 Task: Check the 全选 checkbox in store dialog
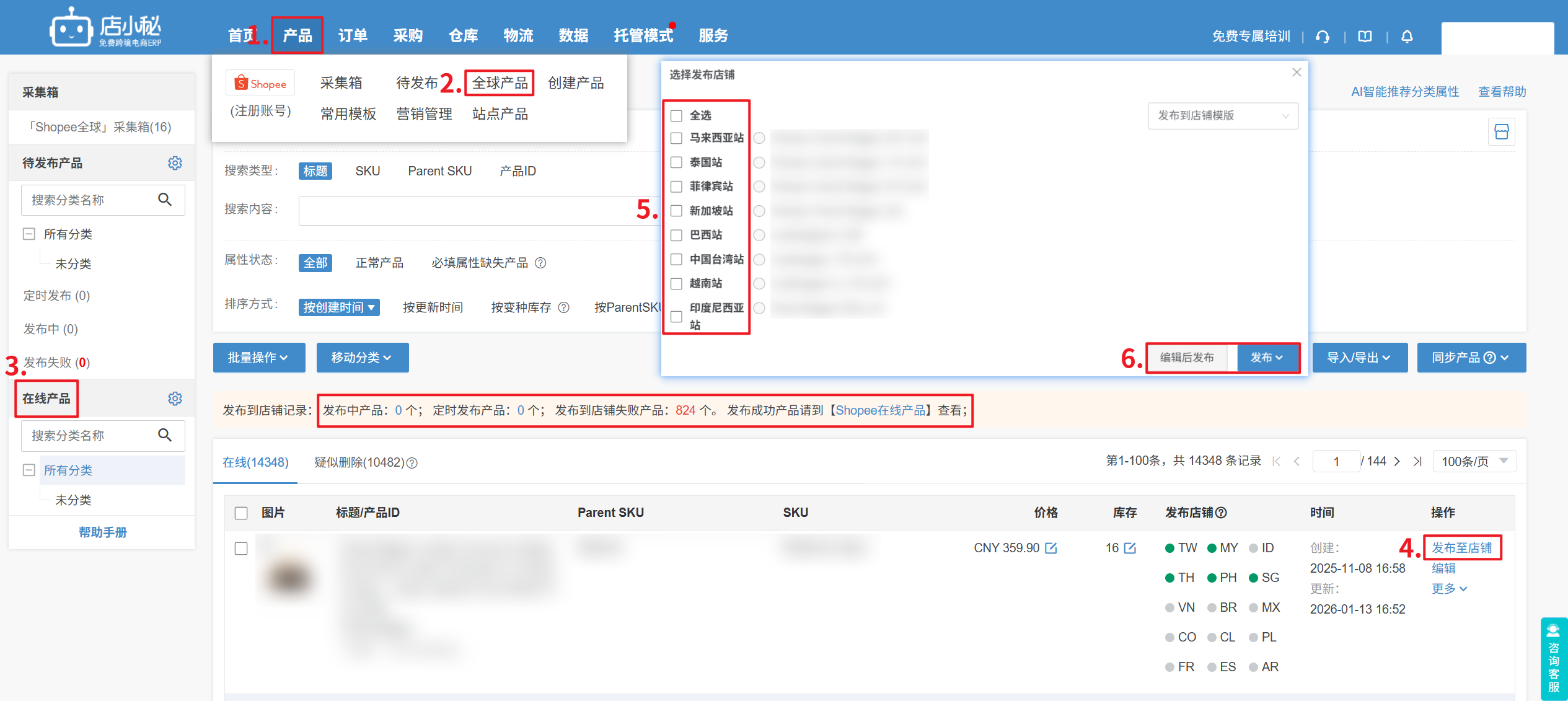coord(677,116)
